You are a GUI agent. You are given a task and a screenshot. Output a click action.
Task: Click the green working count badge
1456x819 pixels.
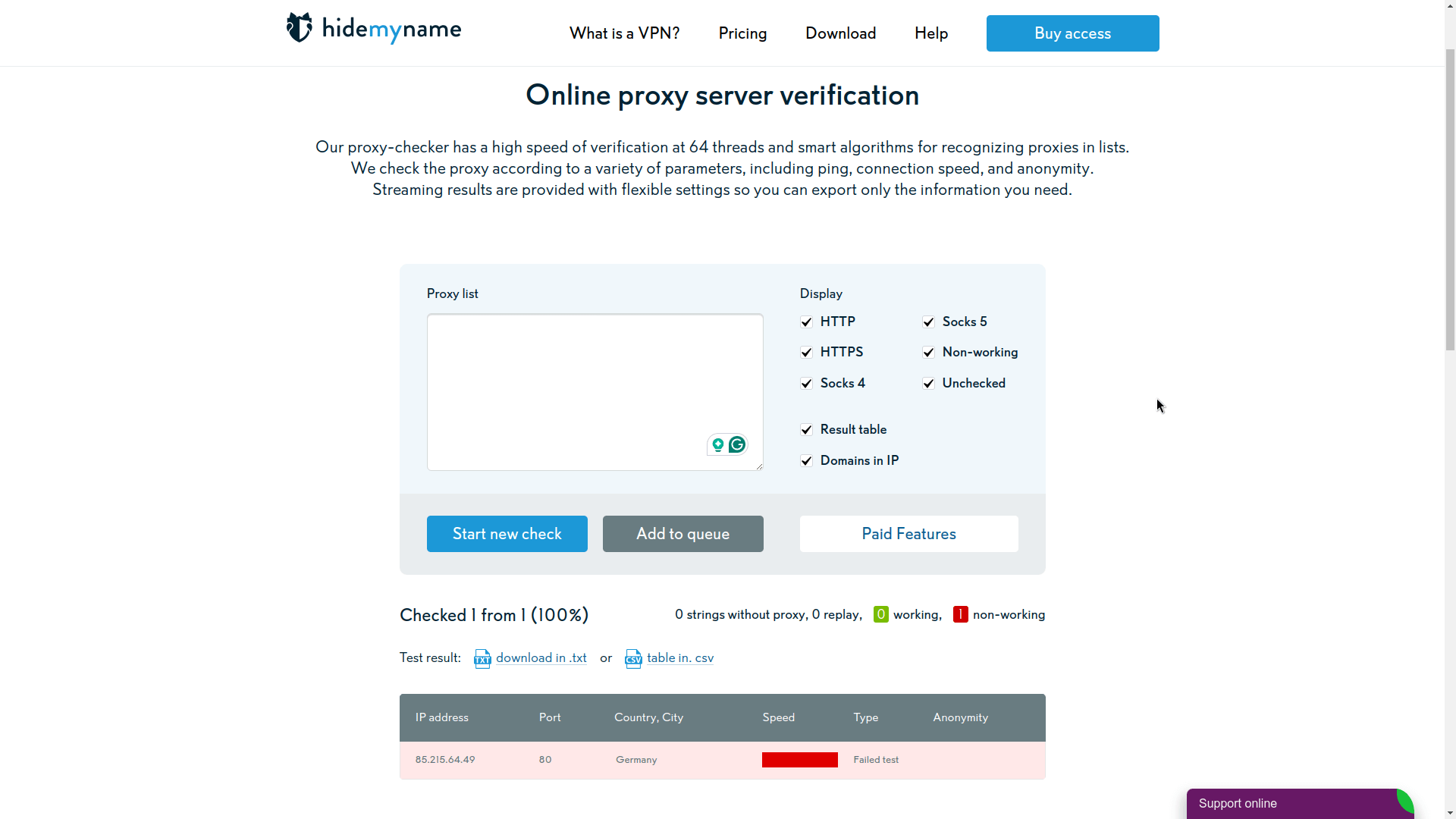(x=880, y=614)
